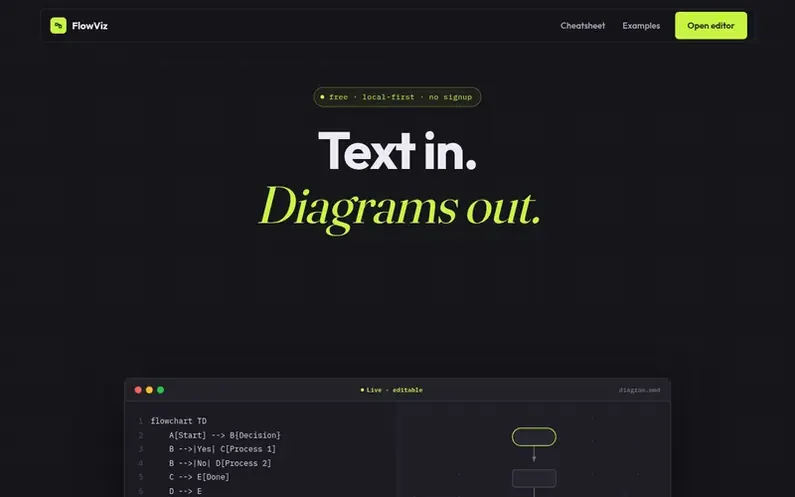Click the code line 'flowchart TD'
Image resolution: width=795 pixels, height=497 pixels.
178,421
